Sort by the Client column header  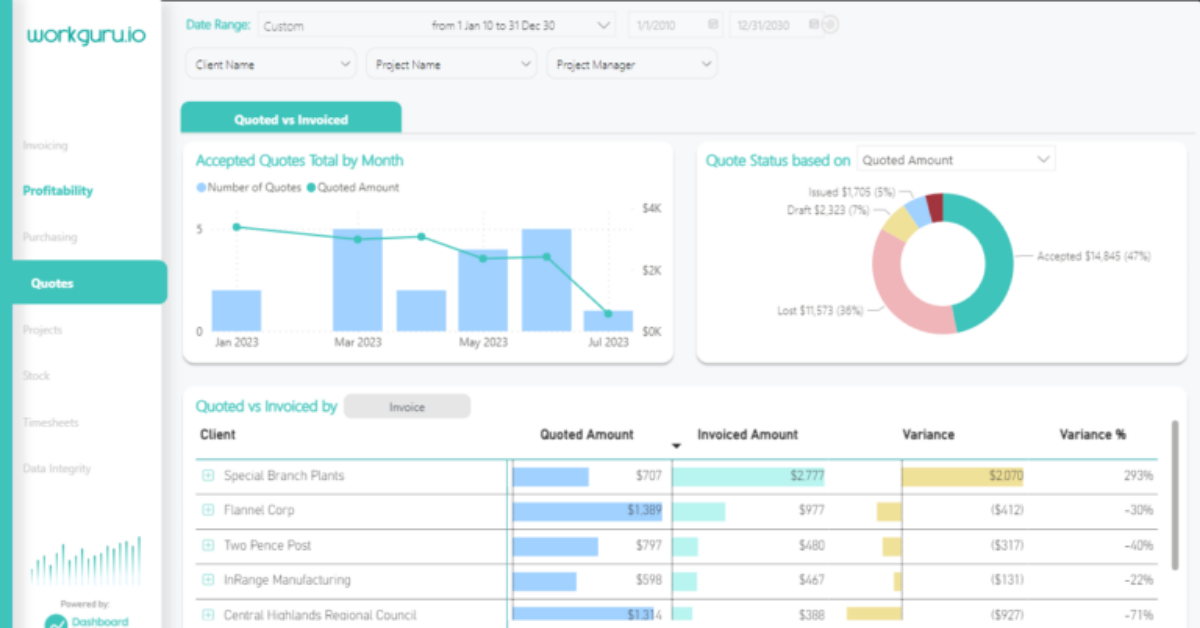click(x=218, y=435)
